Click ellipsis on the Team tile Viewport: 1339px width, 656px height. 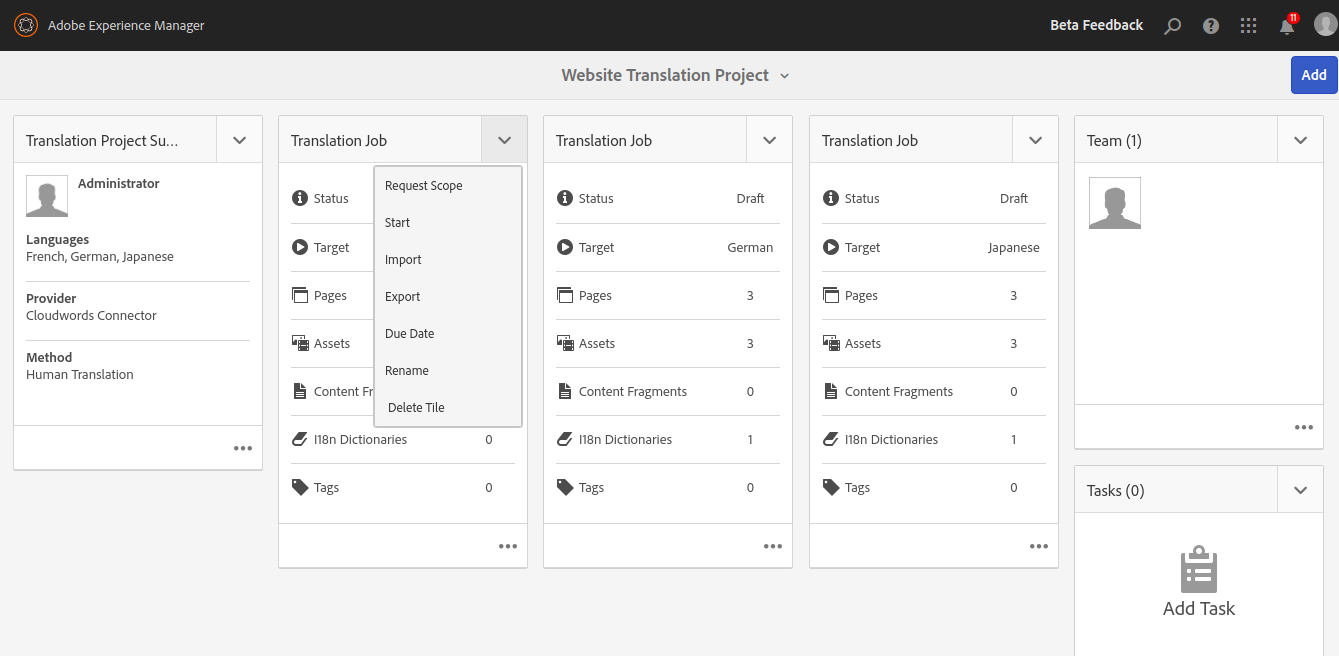[x=1304, y=427]
